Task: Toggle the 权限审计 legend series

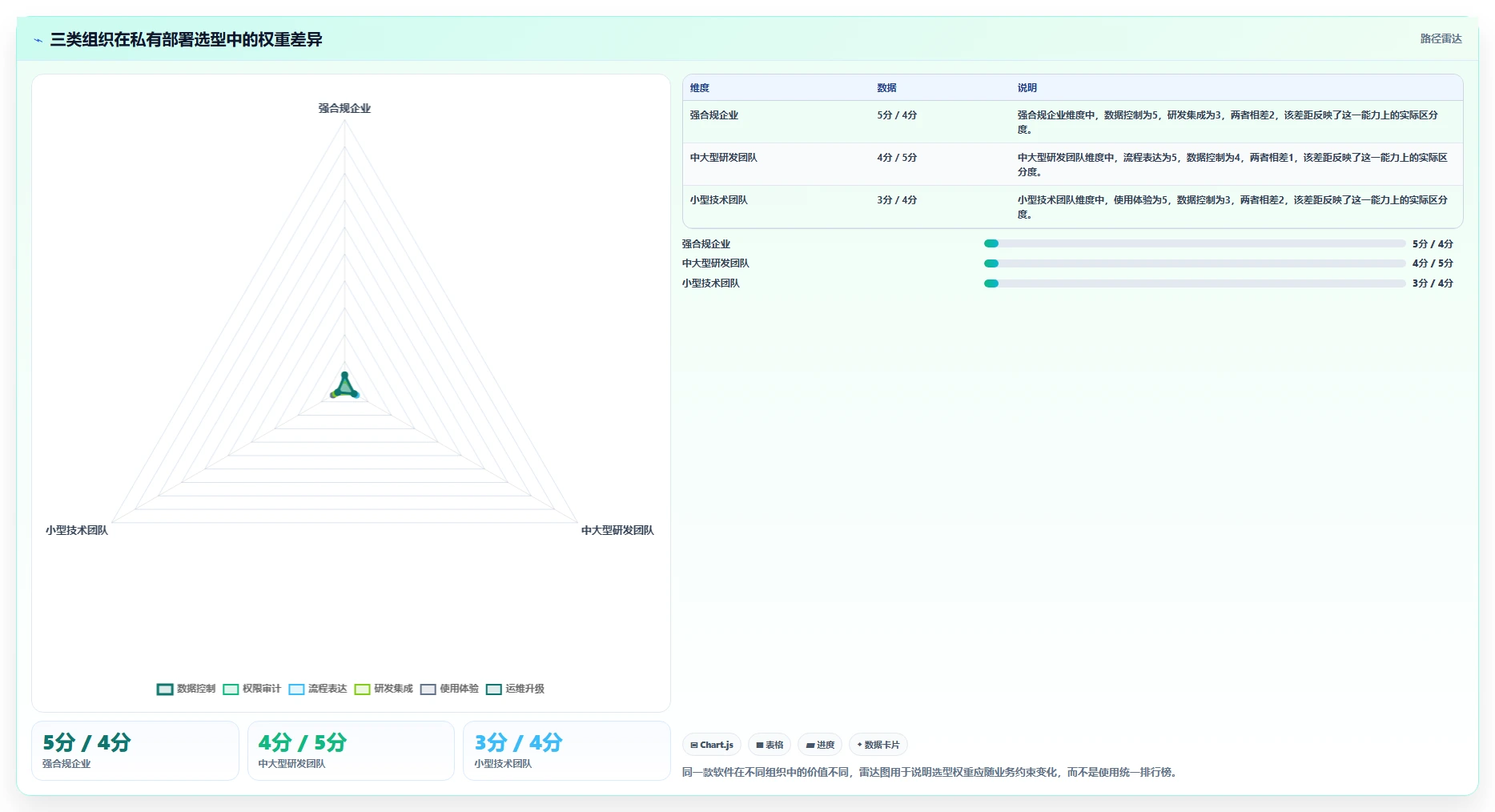Action: [251, 689]
